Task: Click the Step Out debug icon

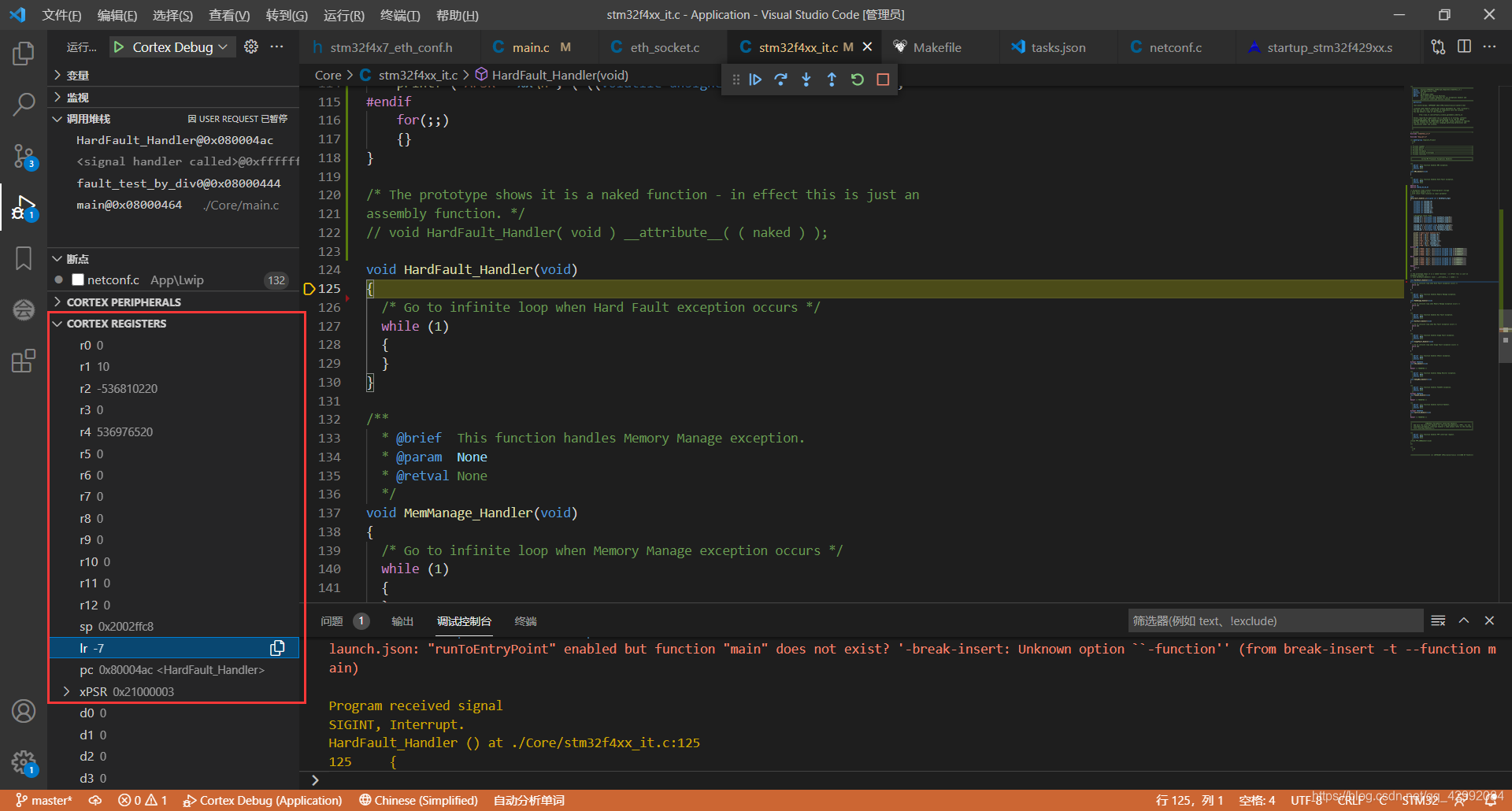Action: pos(832,80)
